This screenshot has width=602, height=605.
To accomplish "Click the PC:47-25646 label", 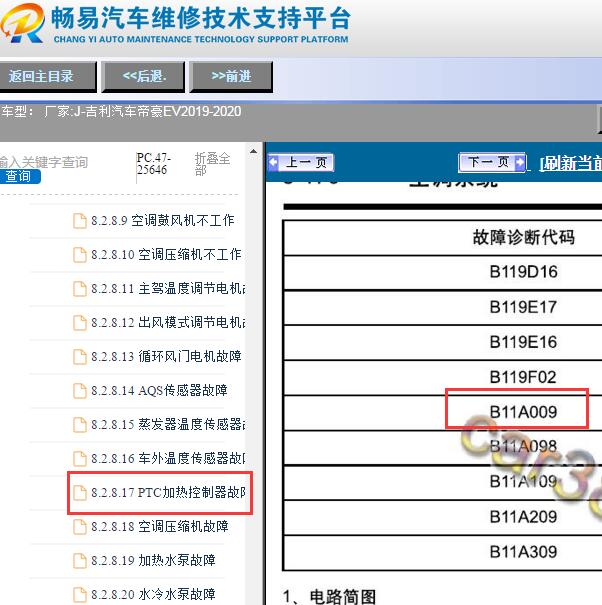I will click(153, 164).
